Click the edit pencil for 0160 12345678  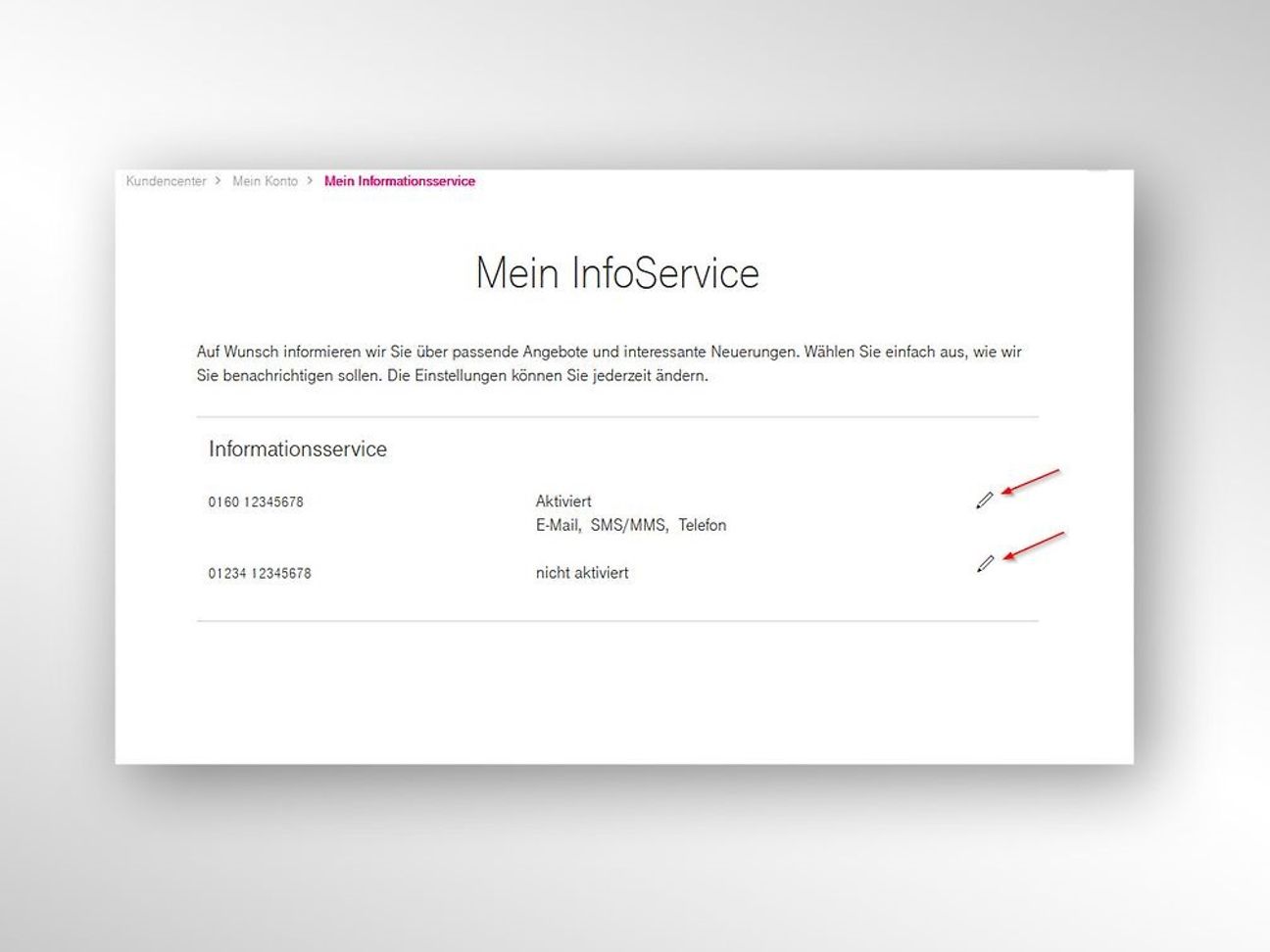(x=984, y=500)
